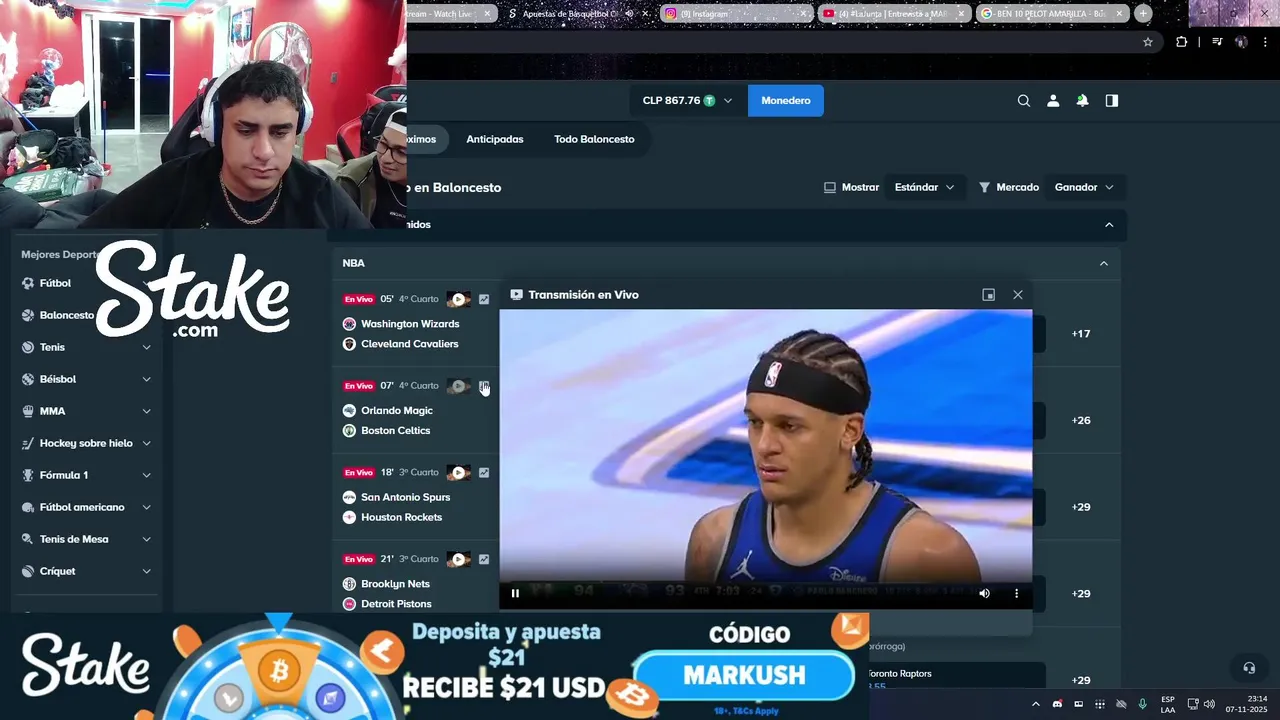Open the Washington Wizards match
1280x720 pixels.
click(x=410, y=324)
